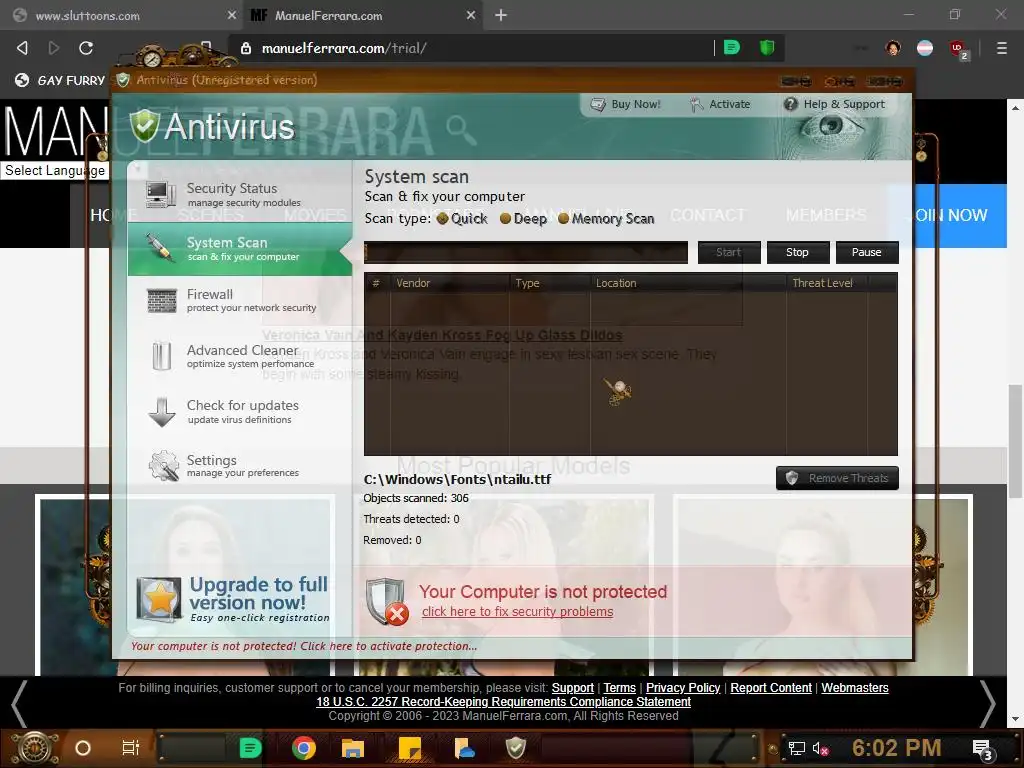Open Security Status module
The image size is (1024, 768).
(240, 194)
